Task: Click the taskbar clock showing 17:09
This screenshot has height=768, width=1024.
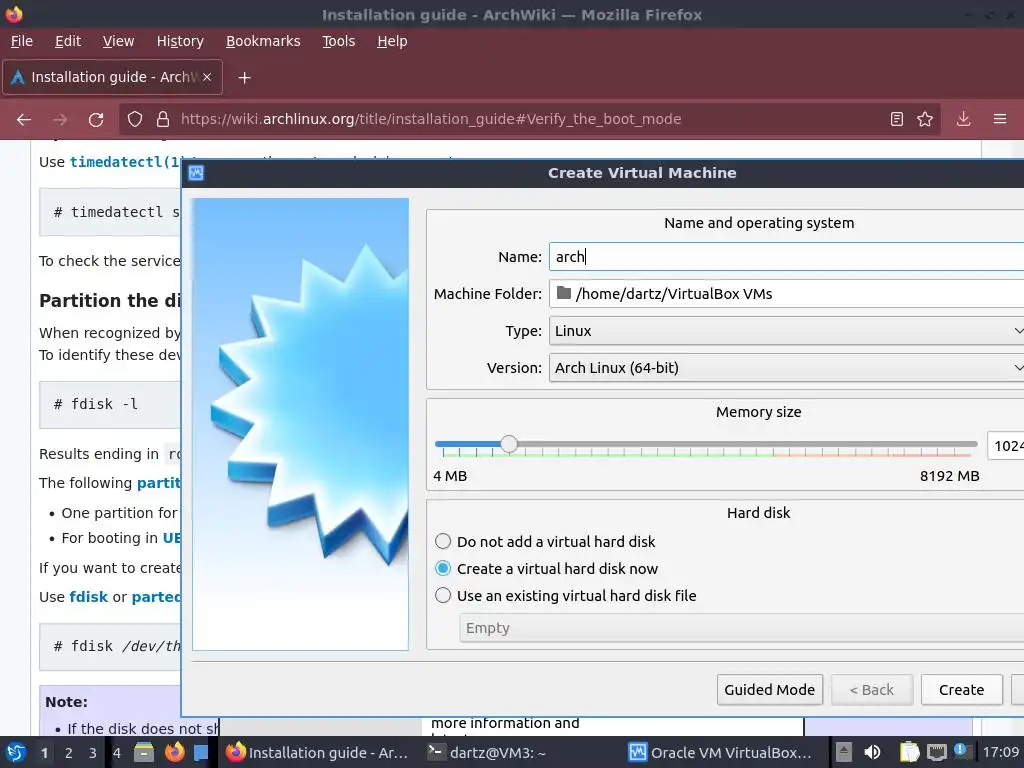Action: [1001, 752]
